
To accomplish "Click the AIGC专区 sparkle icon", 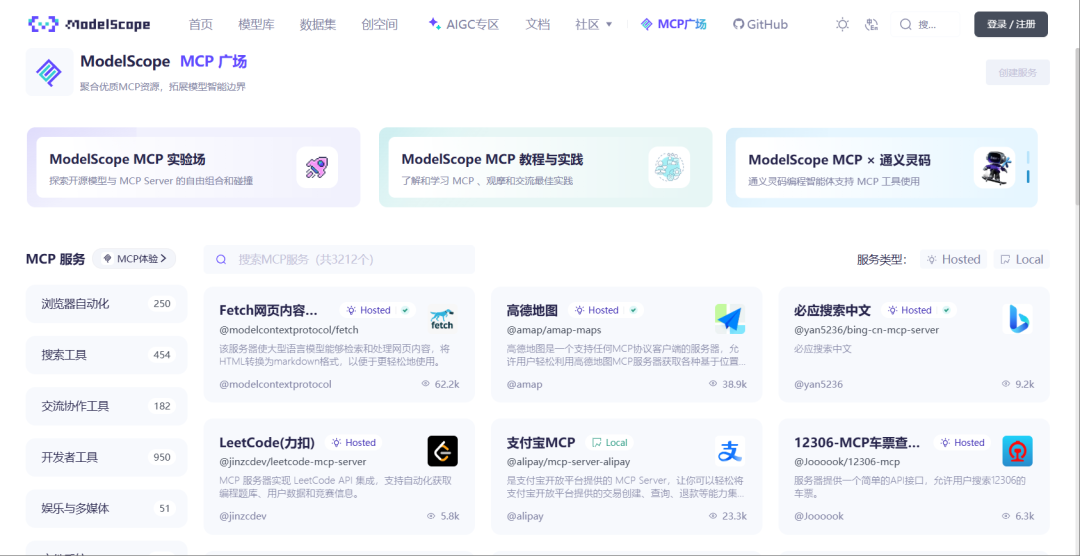I will coord(434,23).
